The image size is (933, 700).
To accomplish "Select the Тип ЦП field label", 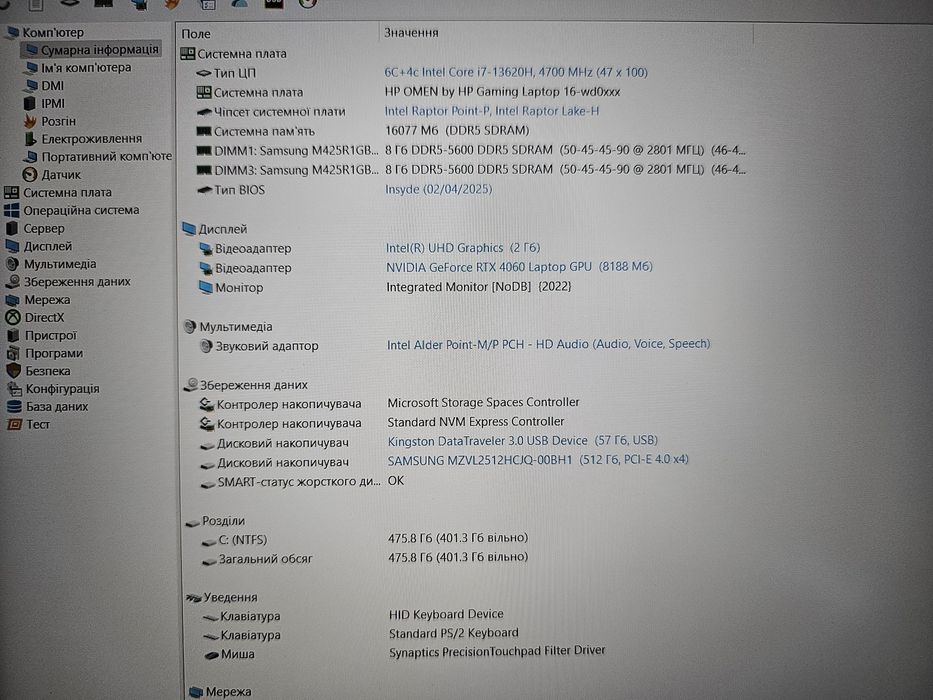I will pyautogui.click(x=234, y=74).
